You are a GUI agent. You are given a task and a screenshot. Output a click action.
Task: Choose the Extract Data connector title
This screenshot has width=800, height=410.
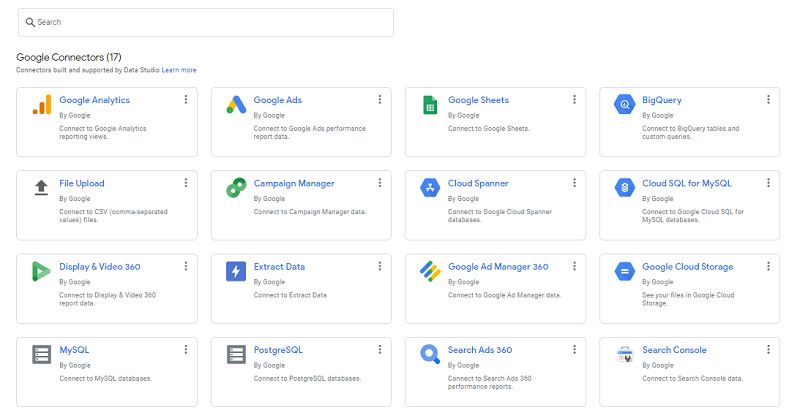[279, 267]
